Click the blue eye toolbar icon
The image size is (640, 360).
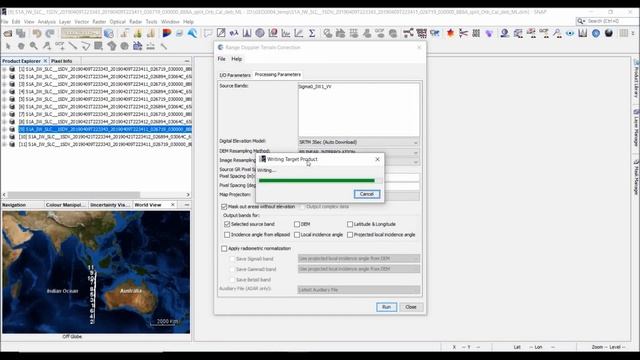(570, 33)
